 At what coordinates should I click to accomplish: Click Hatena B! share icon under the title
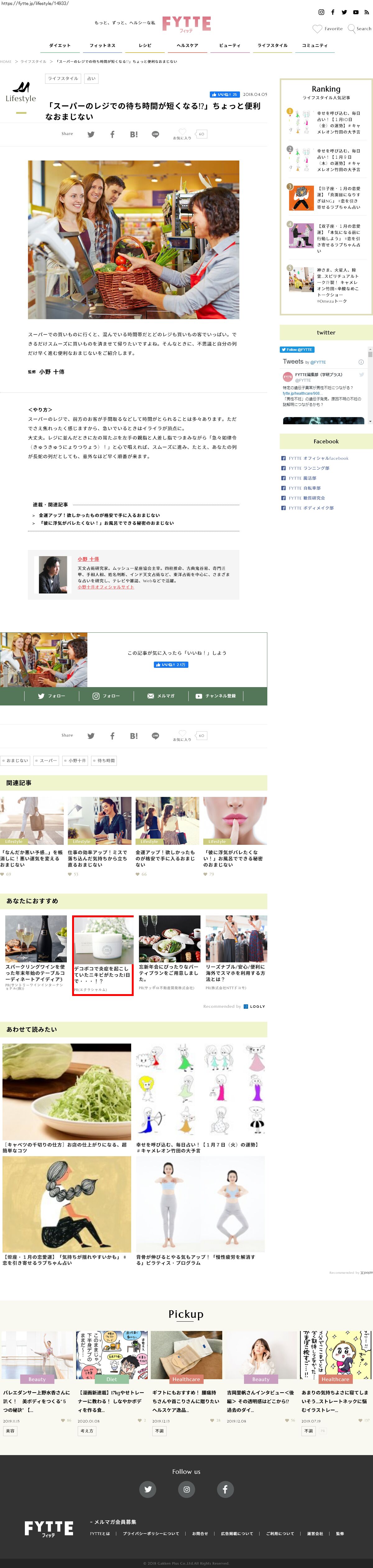tap(134, 134)
